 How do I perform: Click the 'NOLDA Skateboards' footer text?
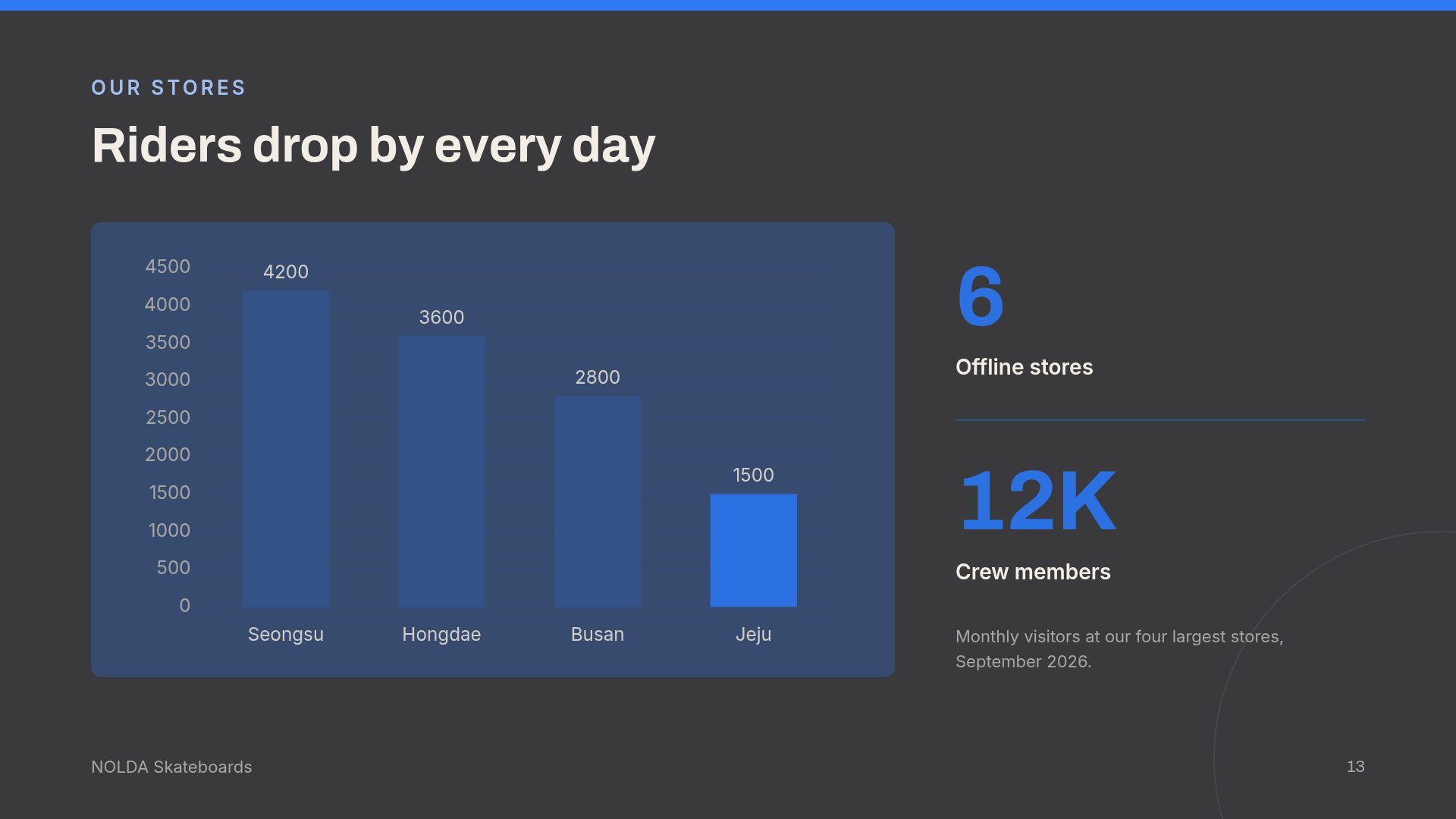pyautogui.click(x=171, y=767)
